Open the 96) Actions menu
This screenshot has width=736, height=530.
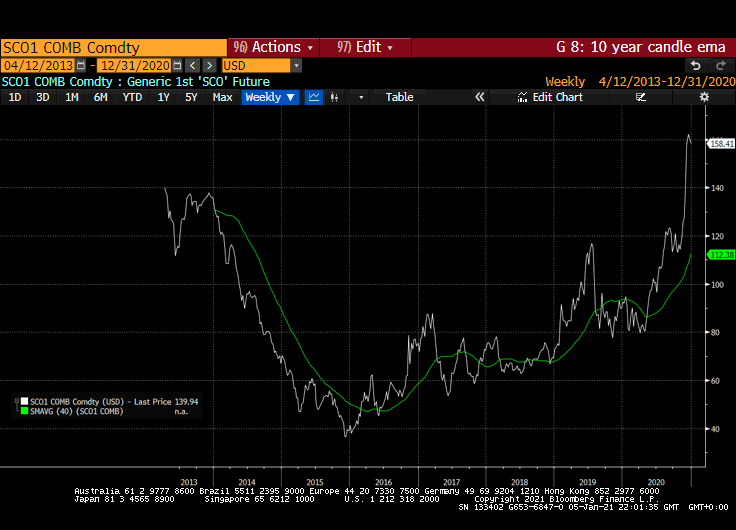pos(274,47)
